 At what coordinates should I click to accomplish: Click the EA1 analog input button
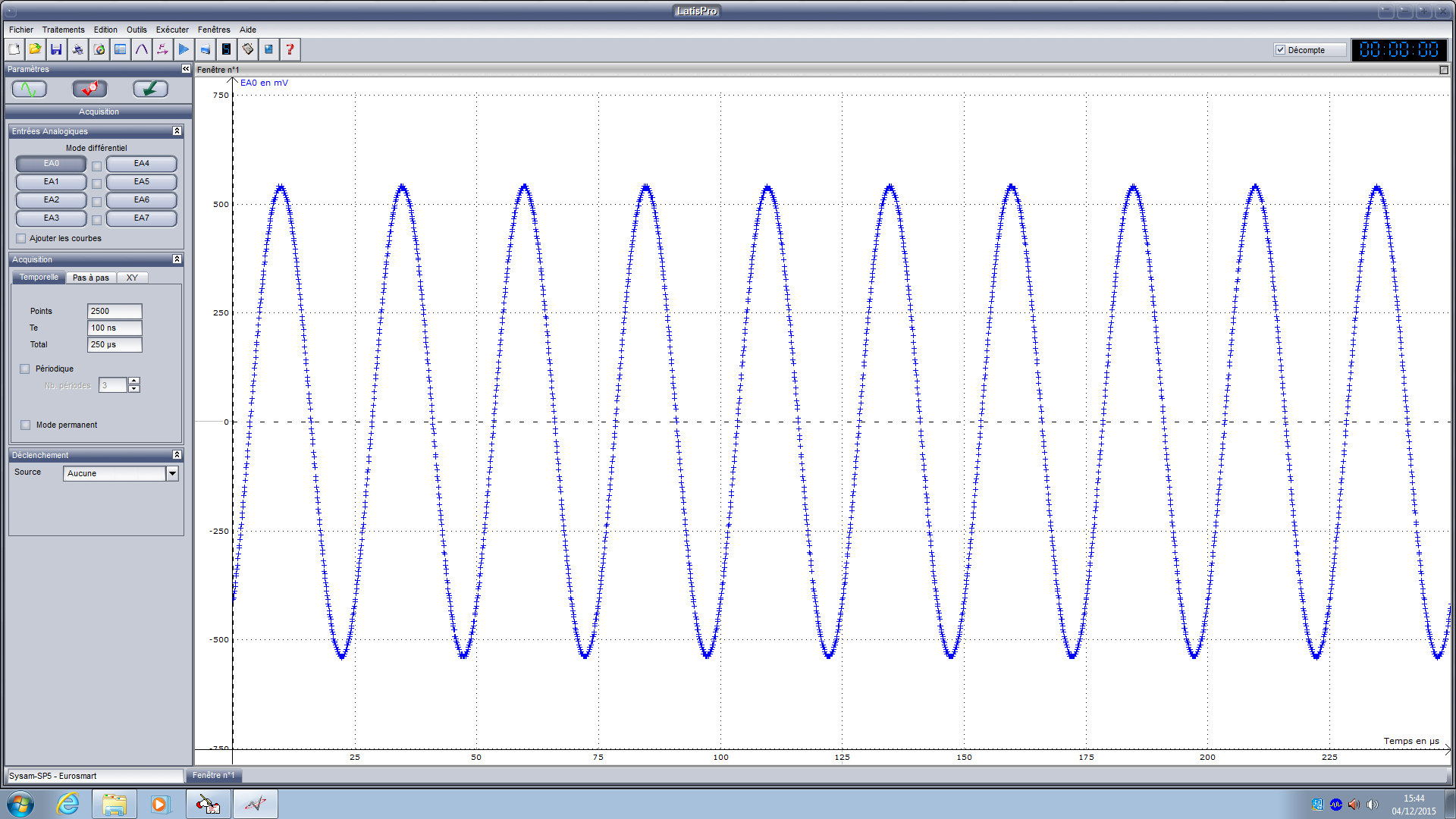[51, 182]
